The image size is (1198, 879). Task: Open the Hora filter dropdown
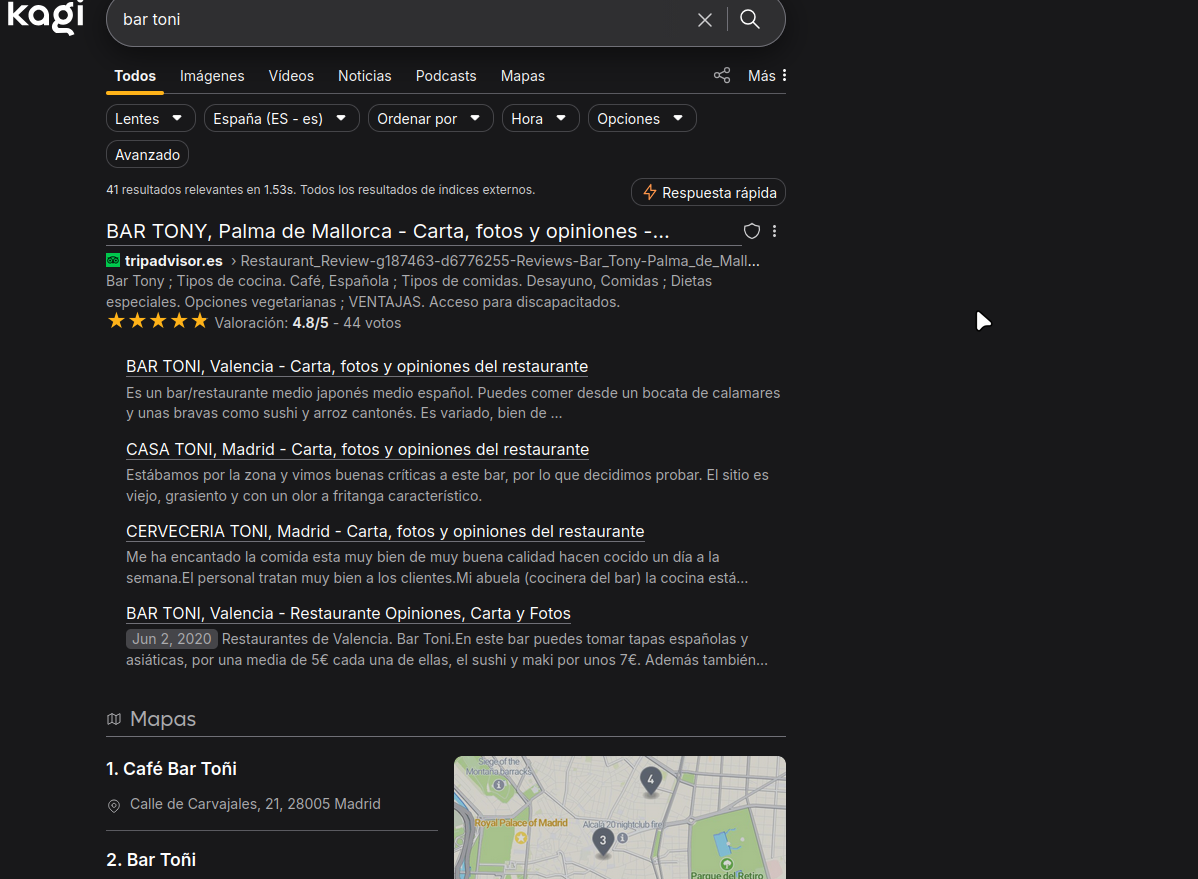[540, 118]
